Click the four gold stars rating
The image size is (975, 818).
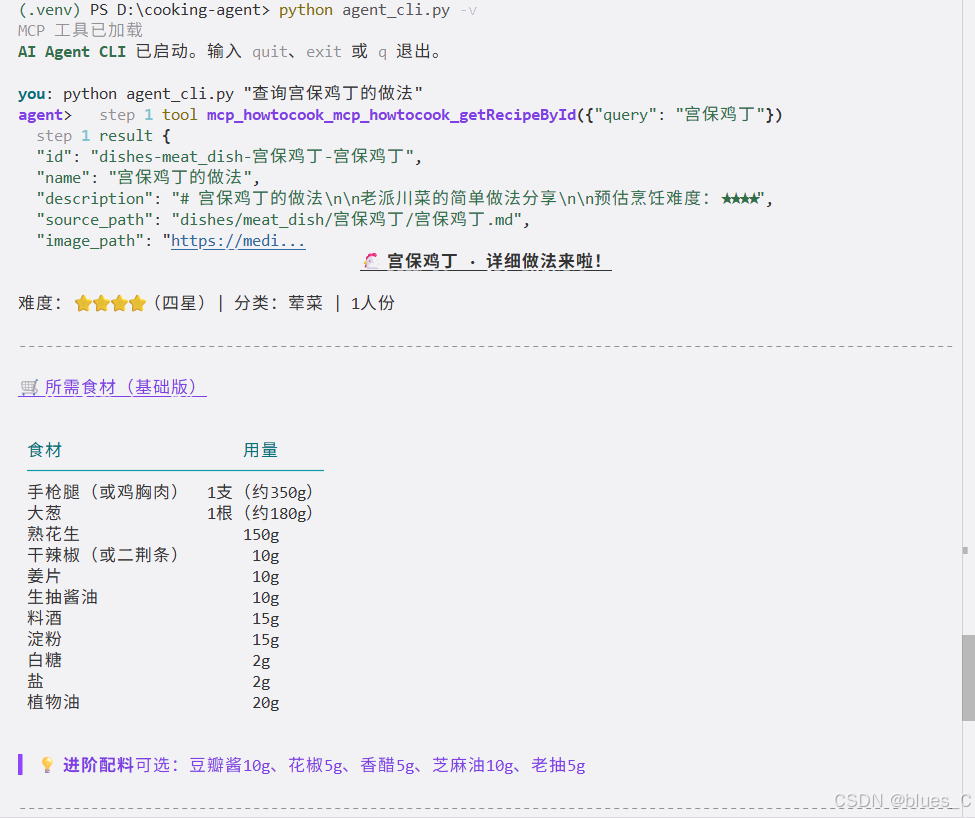pyautogui.click(x=110, y=303)
